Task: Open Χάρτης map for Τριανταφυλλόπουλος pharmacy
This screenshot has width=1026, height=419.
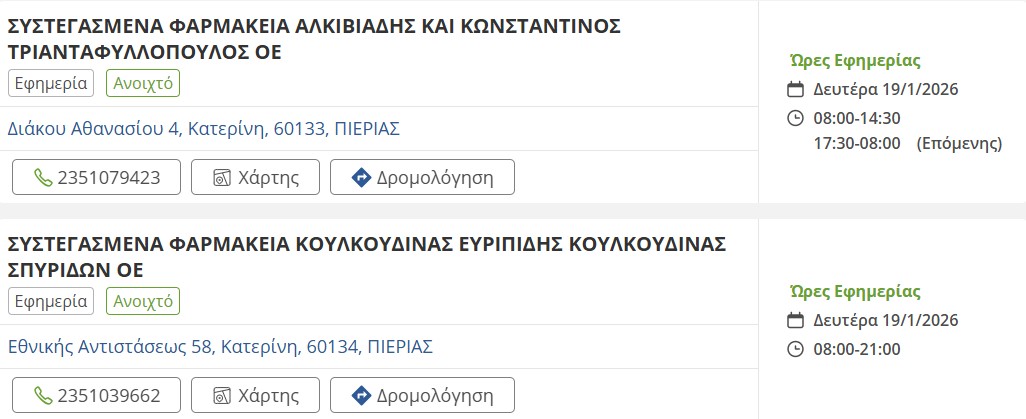Action: pyautogui.click(x=255, y=178)
